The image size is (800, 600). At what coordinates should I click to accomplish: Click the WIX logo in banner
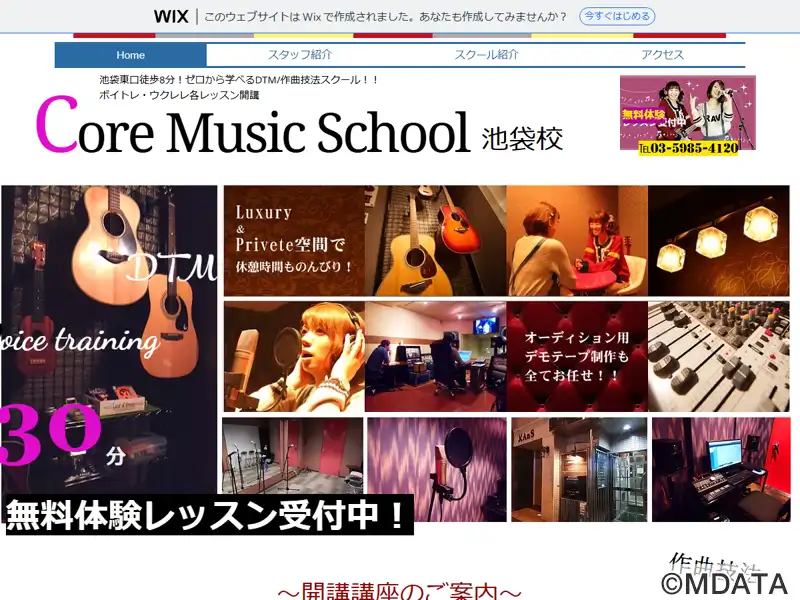coord(171,17)
